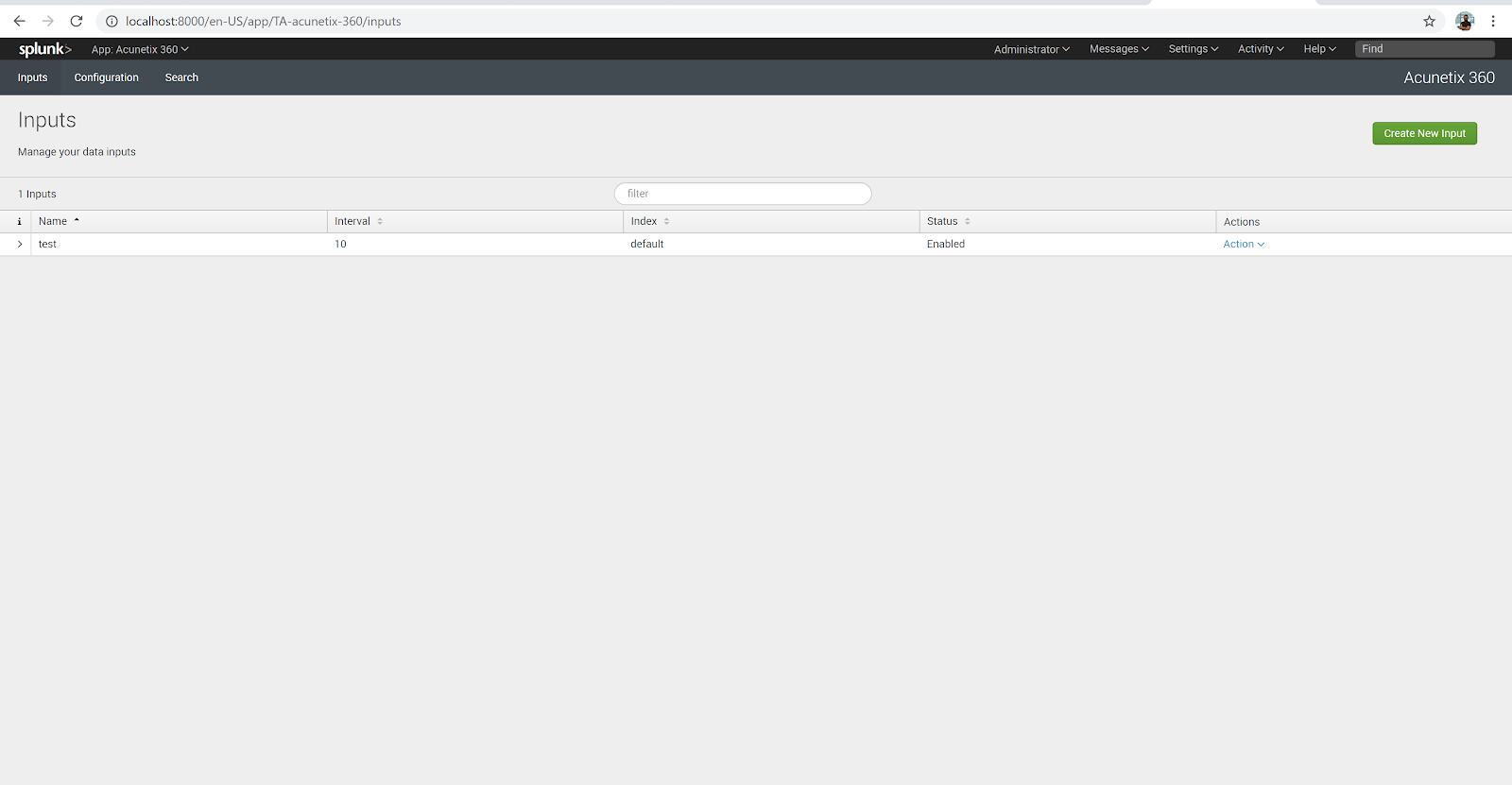
Task: Click the Acunetix 360 app title
Action: click(1449, 77)
